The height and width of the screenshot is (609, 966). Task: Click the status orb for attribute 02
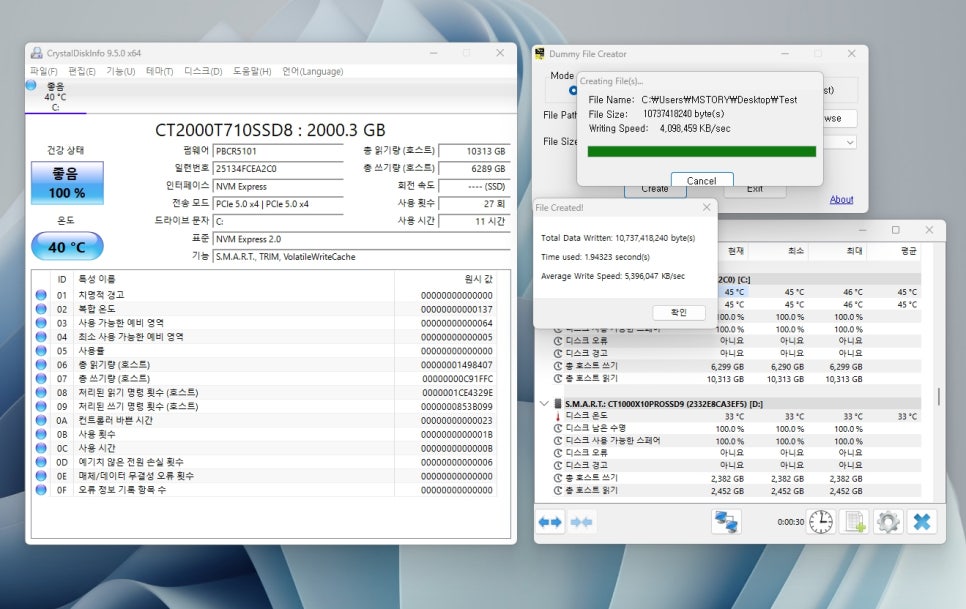pyautogui.click(x=41, y=309)
